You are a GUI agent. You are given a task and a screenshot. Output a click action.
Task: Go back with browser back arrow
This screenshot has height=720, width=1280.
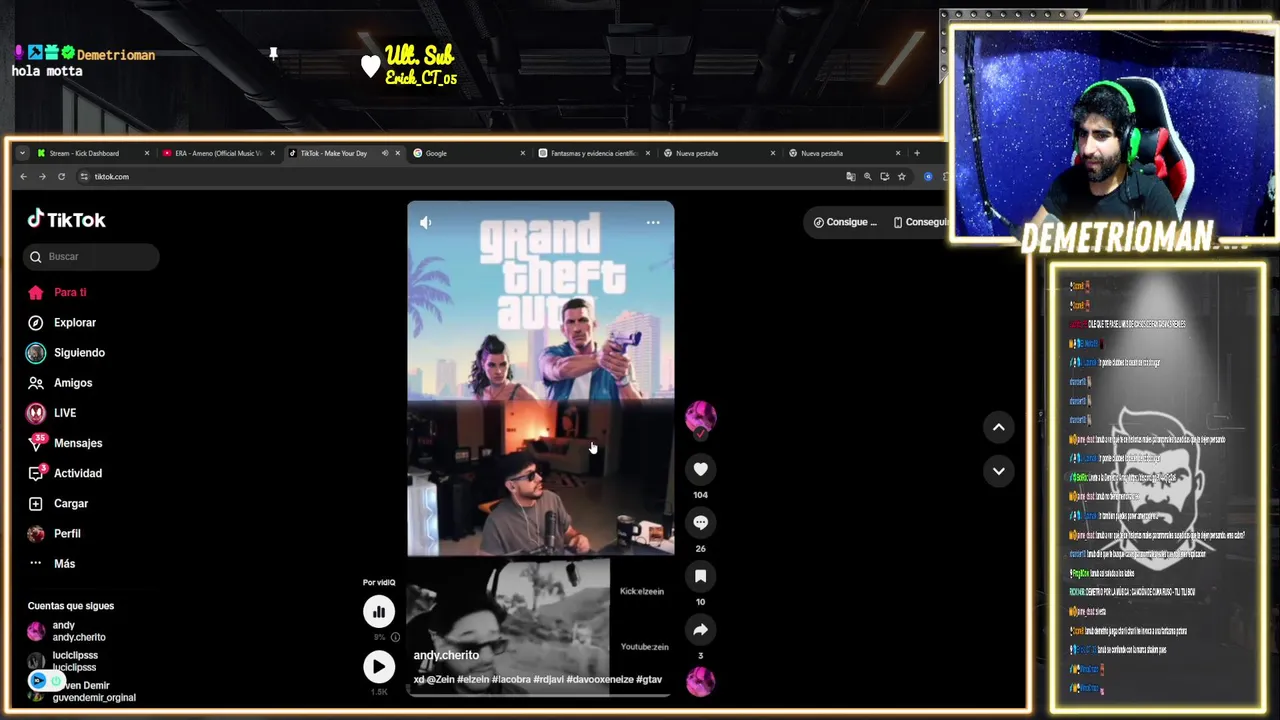point(23,176)
